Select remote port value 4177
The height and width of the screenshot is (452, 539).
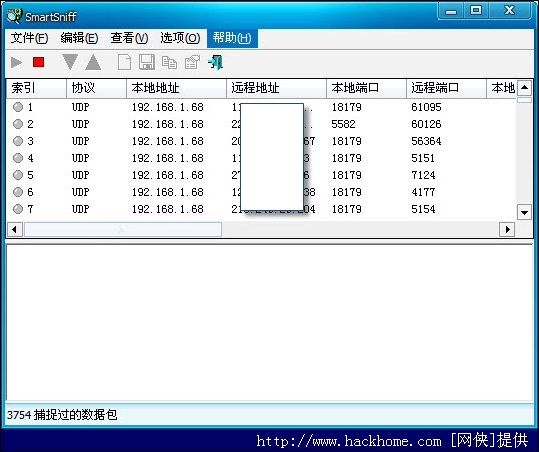pyautogui.click(x=423, y=192)
